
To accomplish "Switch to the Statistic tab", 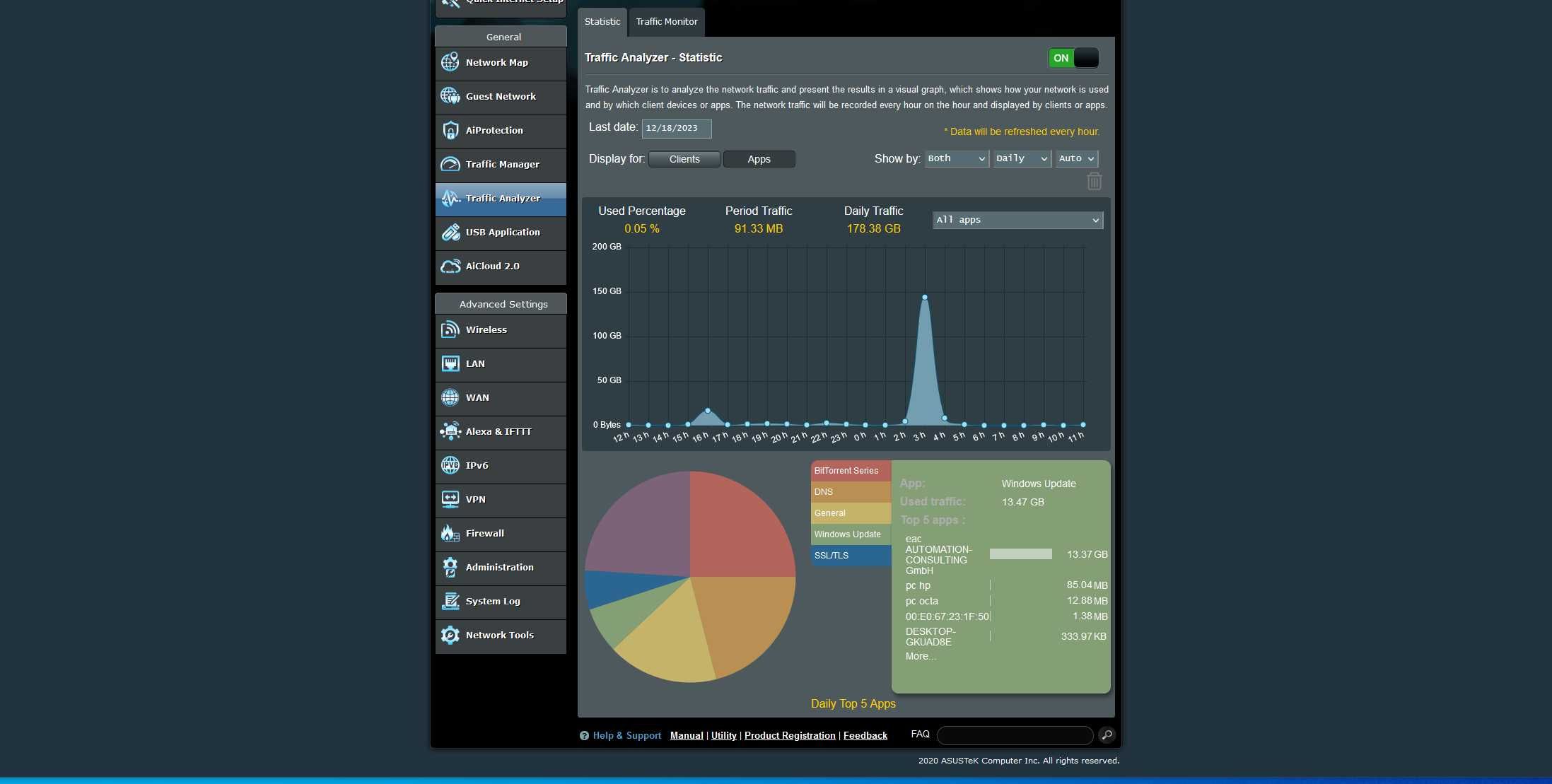I will 602,22.
